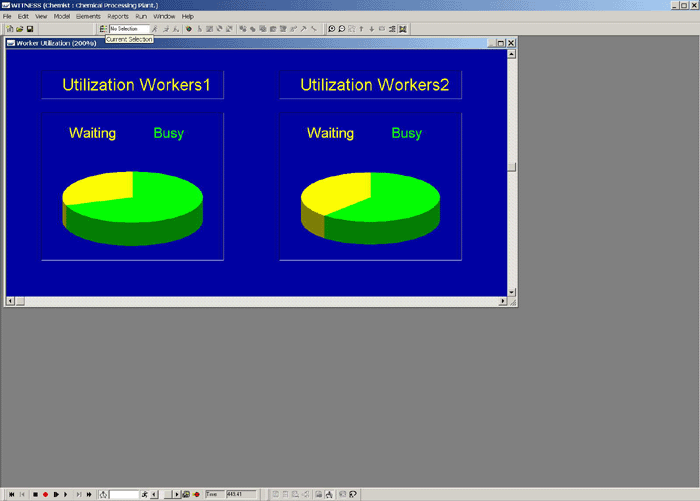Screen dimensions: 700x501
Task: Open the Run menu
Action: coord(140,17)
